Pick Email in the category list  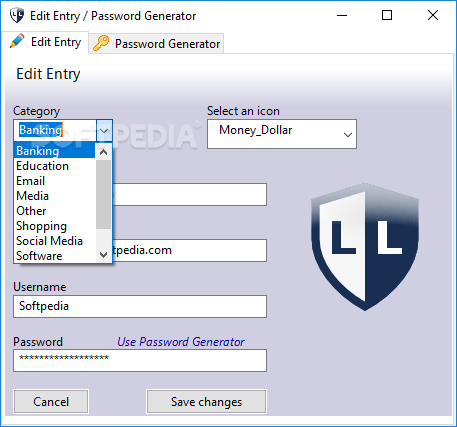54,181
